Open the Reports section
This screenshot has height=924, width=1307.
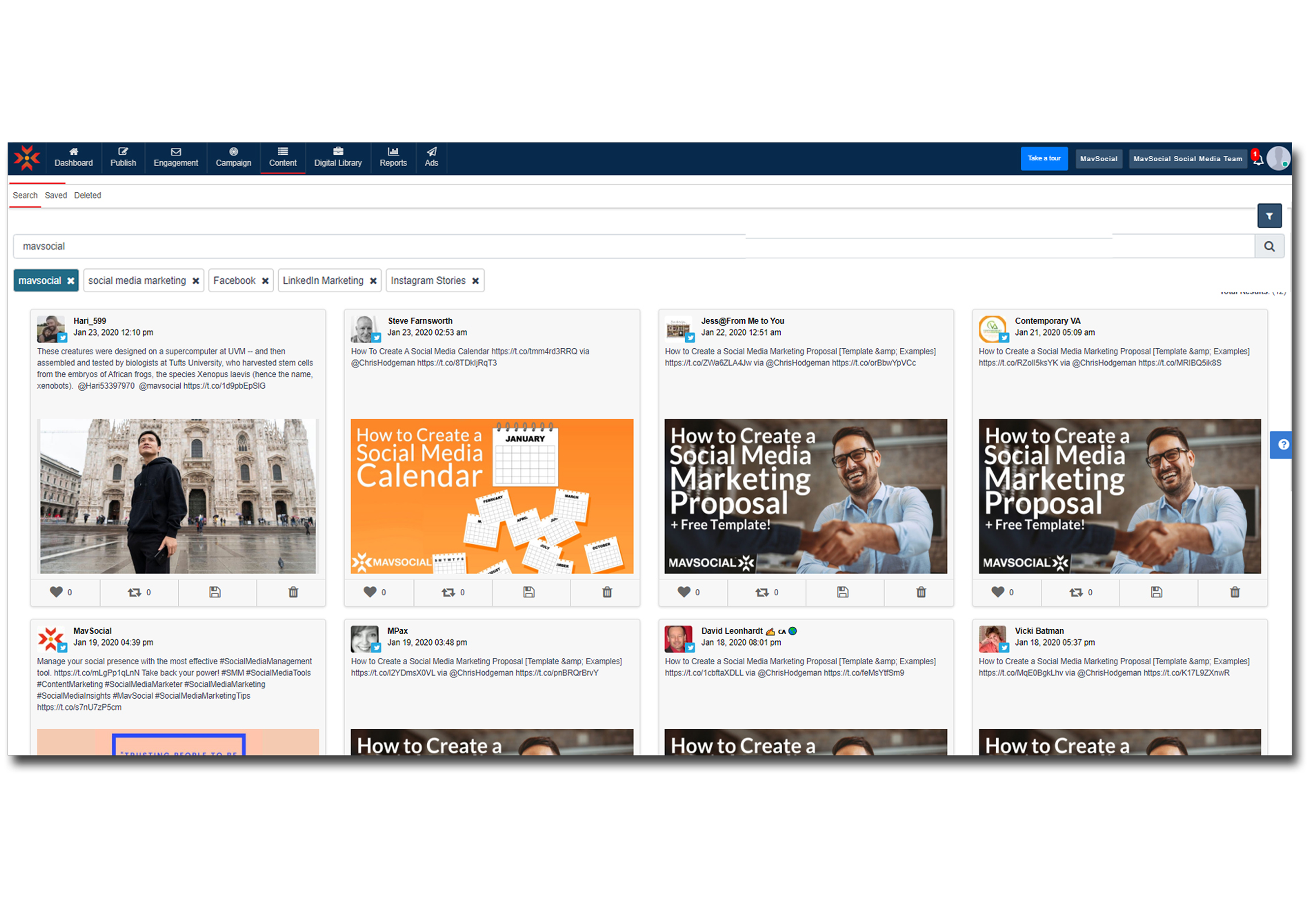tap(393, 158)
